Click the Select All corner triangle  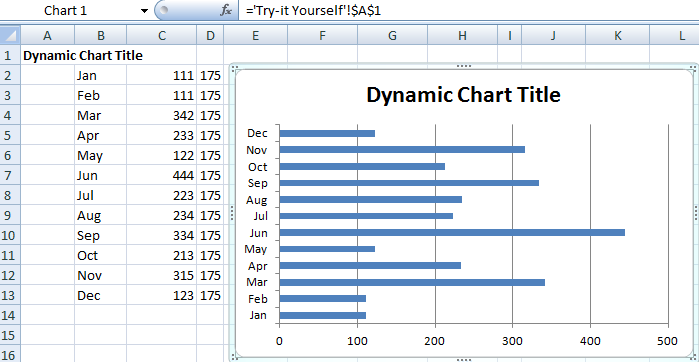click(10, 35)
